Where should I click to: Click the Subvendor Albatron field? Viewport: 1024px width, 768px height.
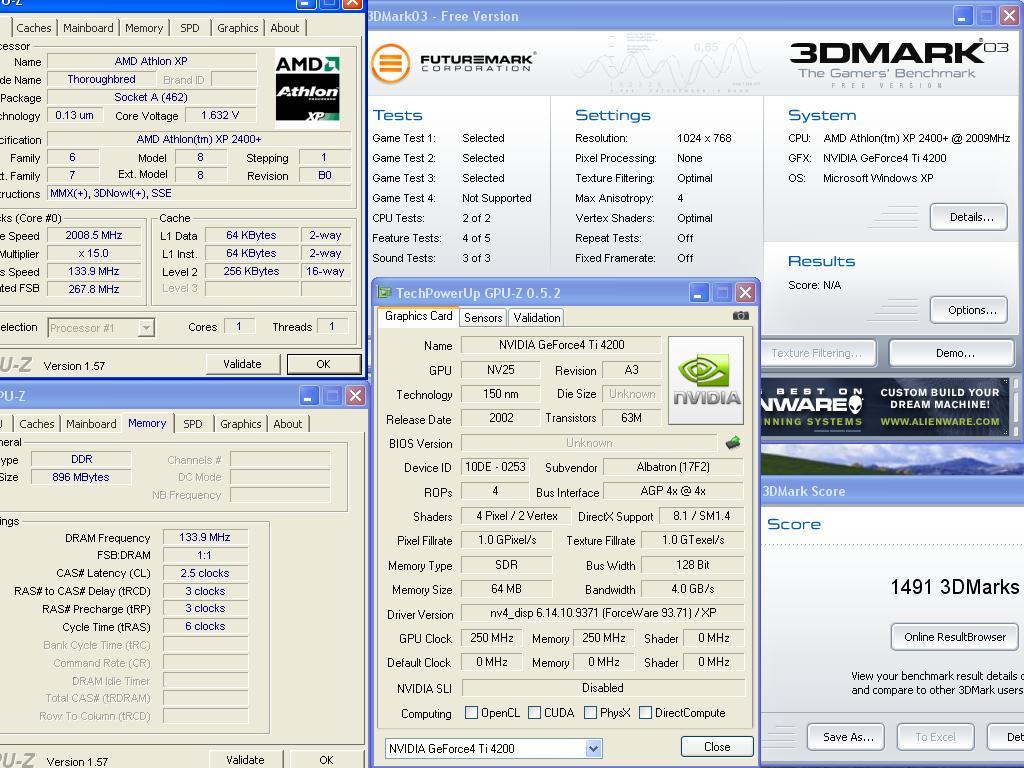(x=673, y=467)
